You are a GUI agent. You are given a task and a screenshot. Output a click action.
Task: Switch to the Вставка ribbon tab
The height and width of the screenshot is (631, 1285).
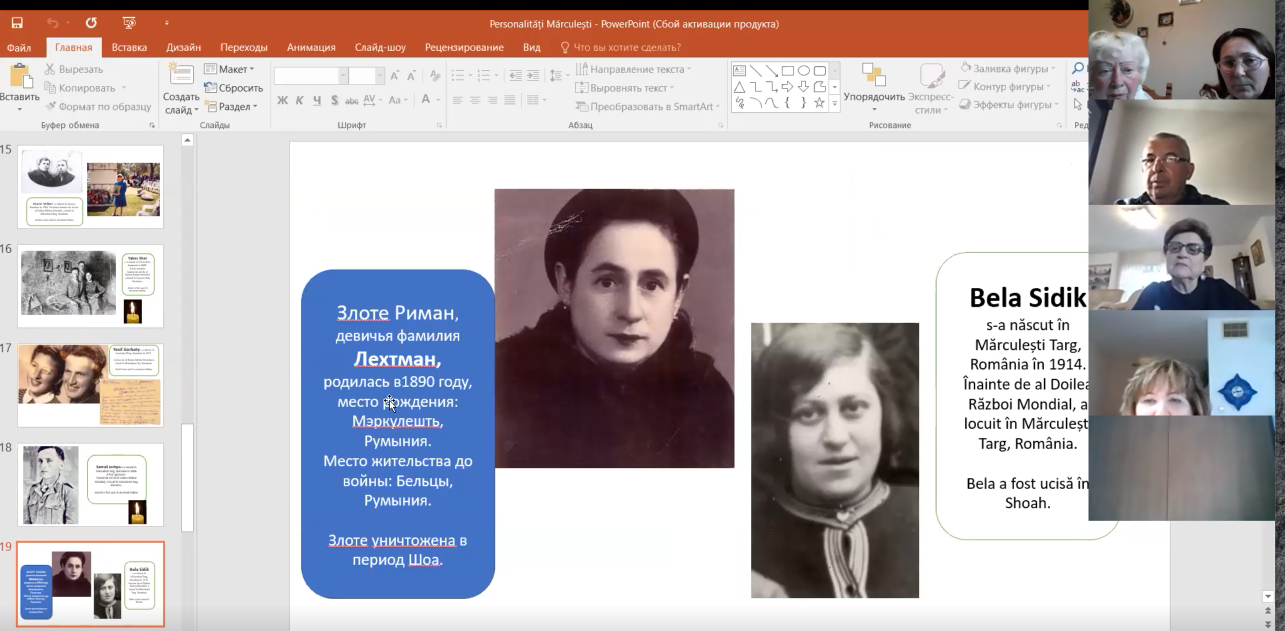[129, 47]
